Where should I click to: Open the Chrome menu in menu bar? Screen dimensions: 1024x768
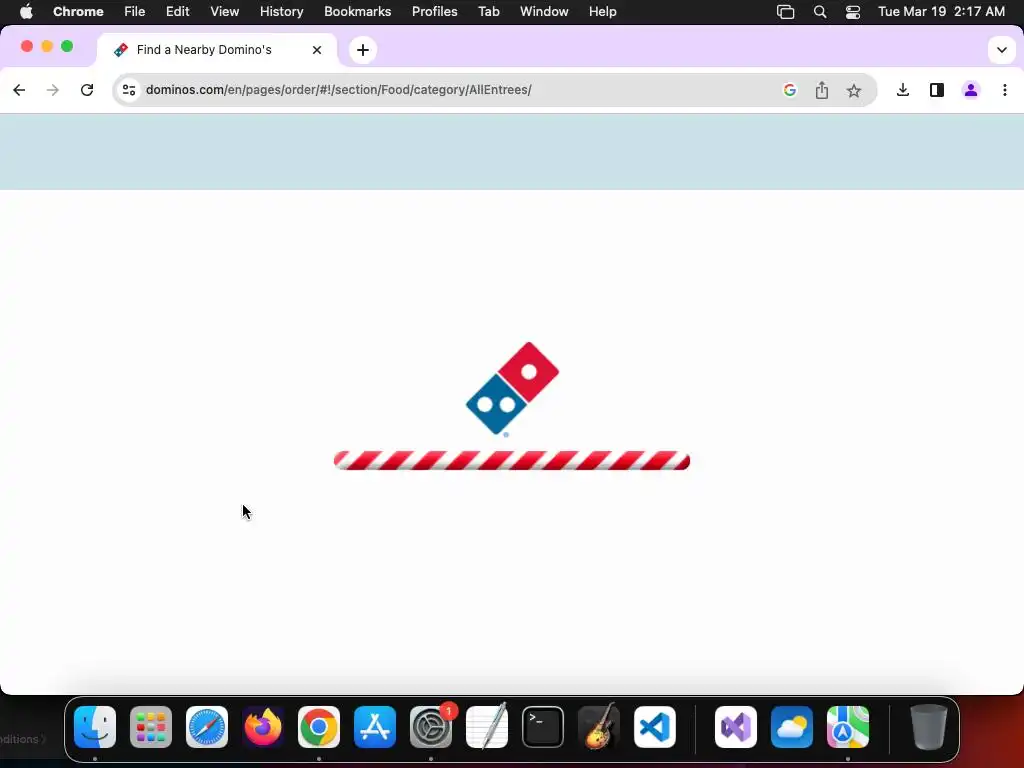78,12
